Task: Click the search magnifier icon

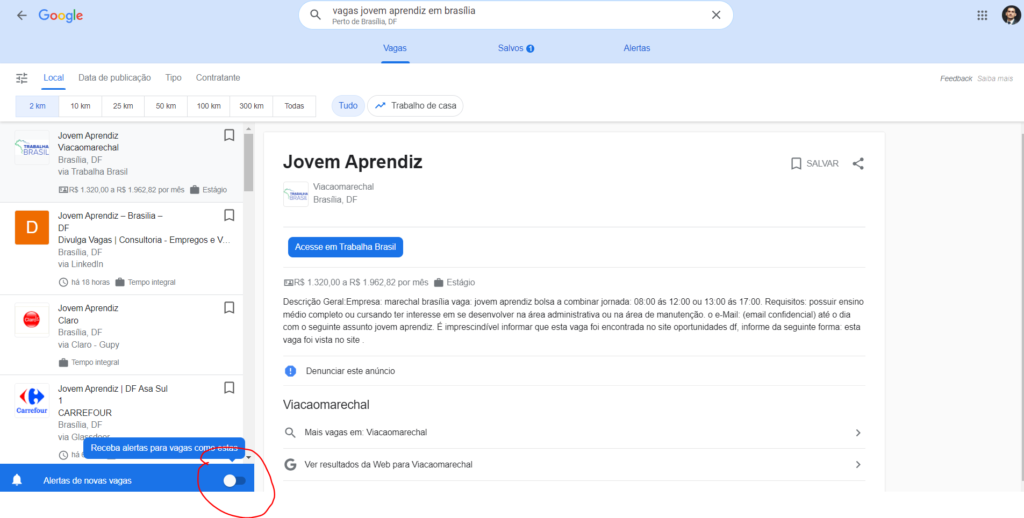Action: click(x=315, y=15)
